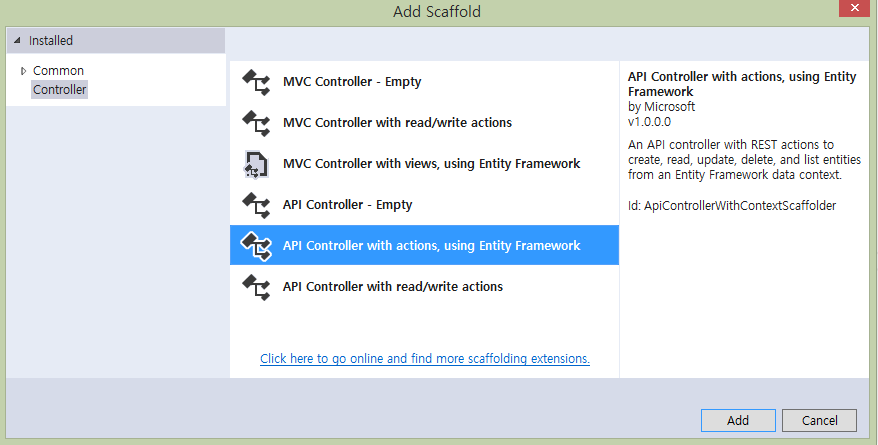Choose MVC Controller - Empty template

point(424,82)
